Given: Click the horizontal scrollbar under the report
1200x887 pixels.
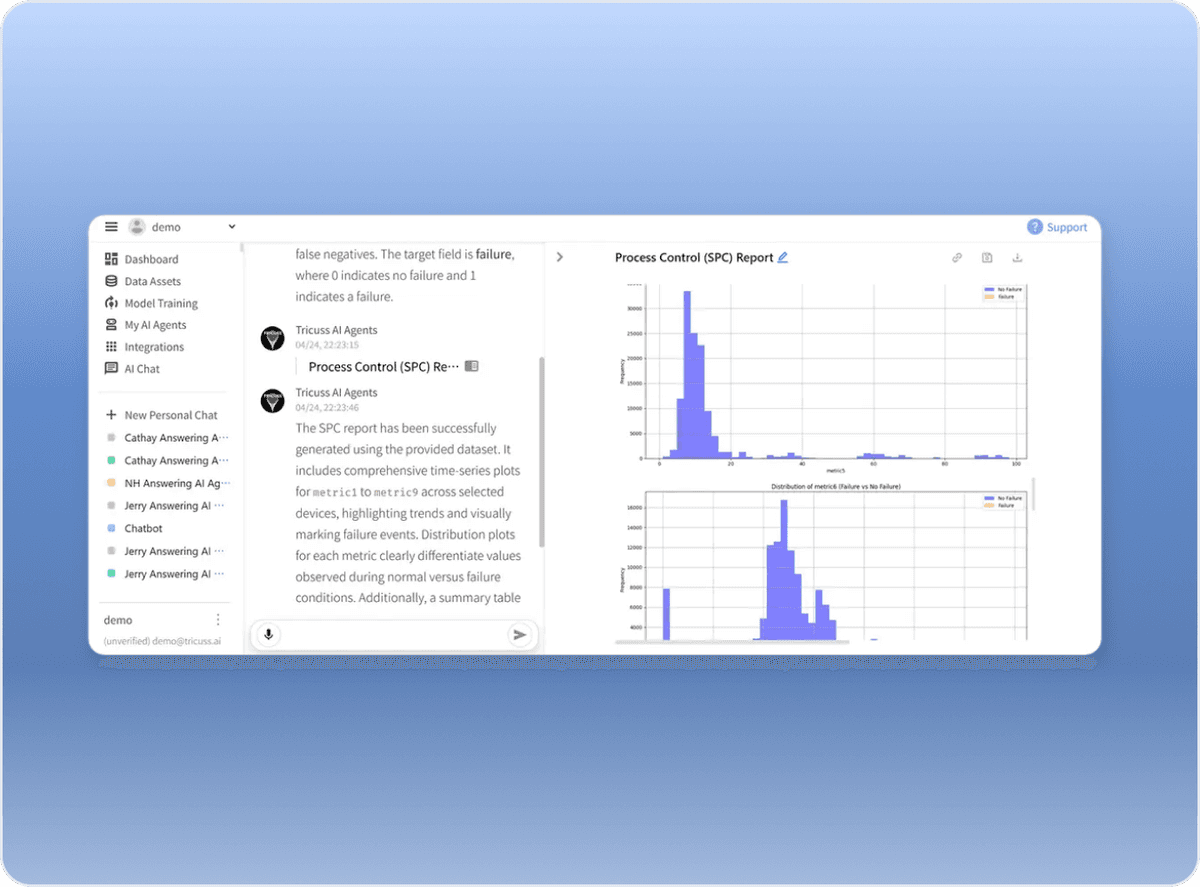Looking at the screenshot, I should (732, 642).
